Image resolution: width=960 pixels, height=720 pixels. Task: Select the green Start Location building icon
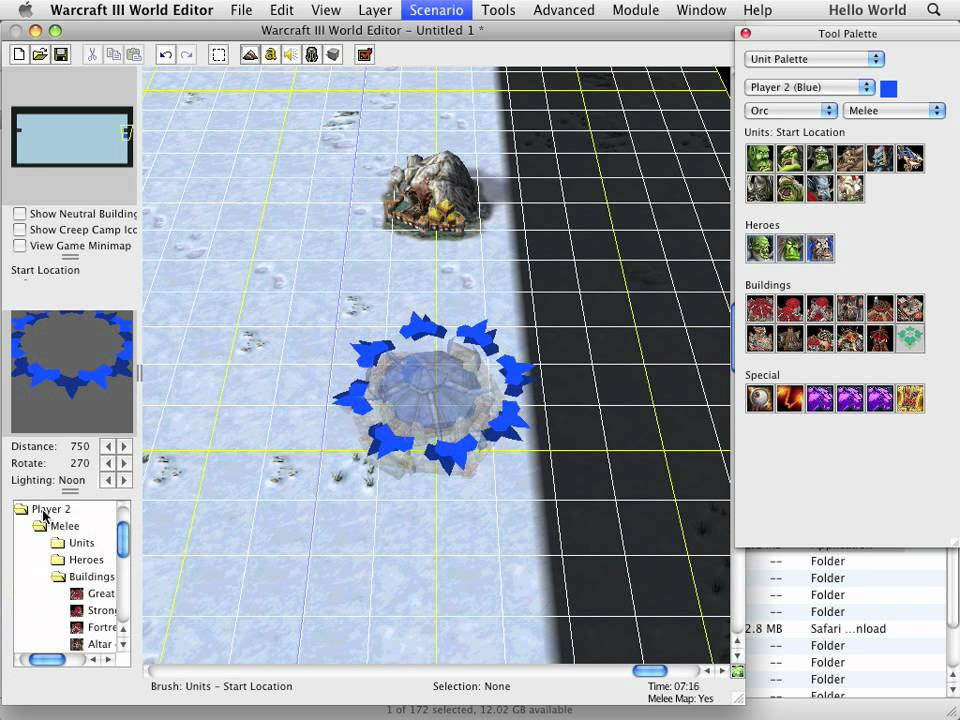(910, 338)
